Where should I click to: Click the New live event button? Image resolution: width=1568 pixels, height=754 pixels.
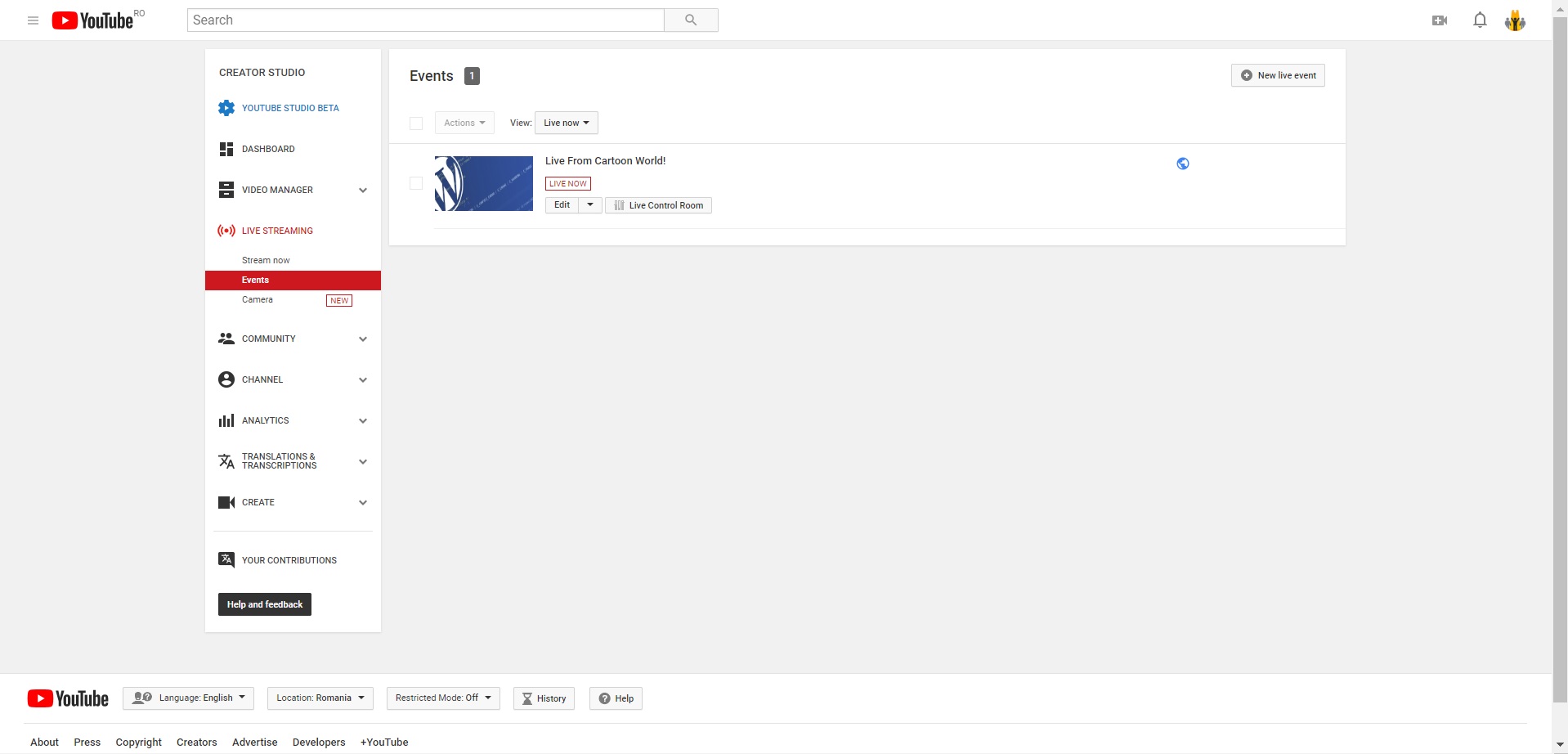click(1277, 75)
